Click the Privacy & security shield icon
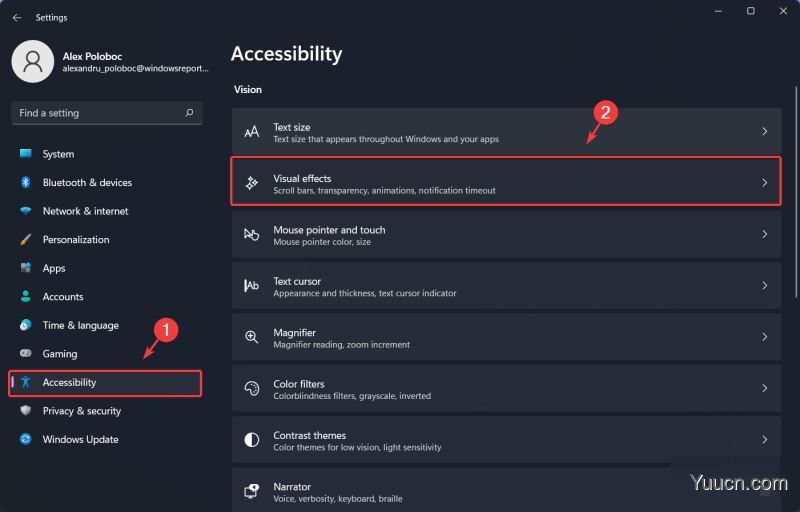Screen dimensions: 800x512 pyautogui.click(x=26, y=411)
